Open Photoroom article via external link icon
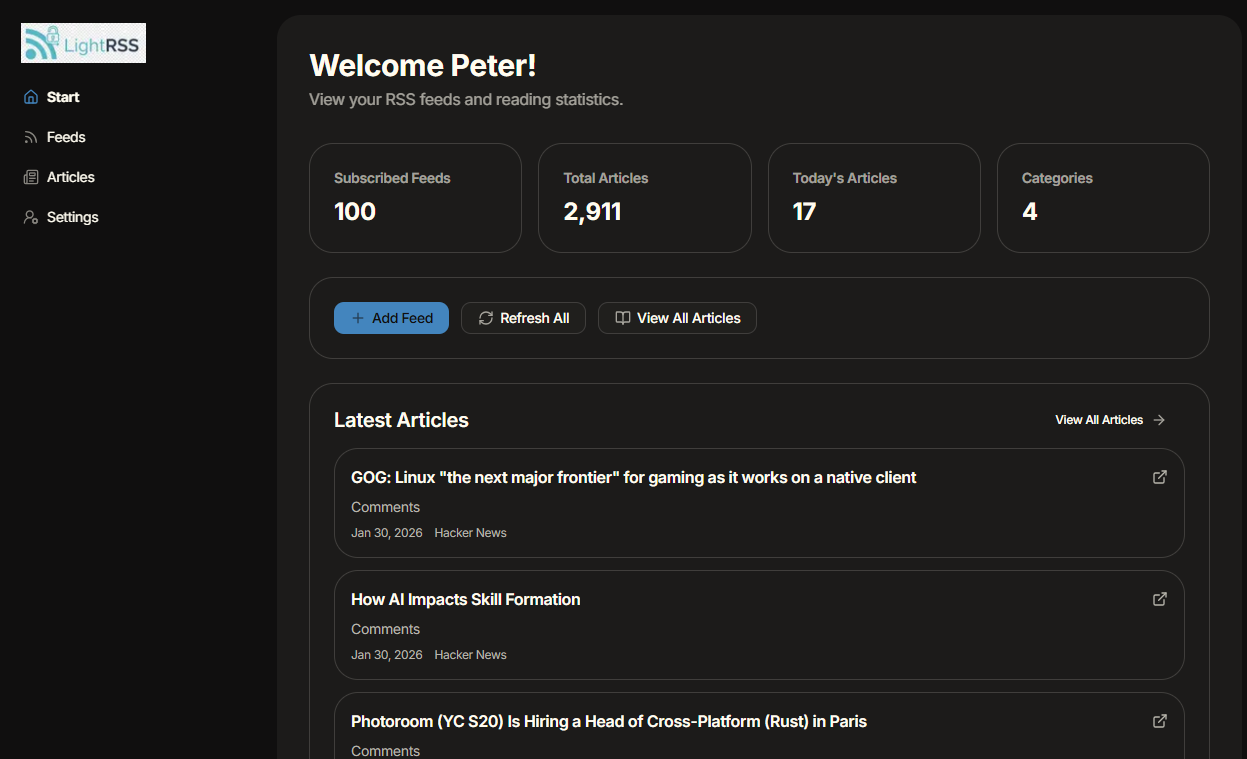This screenshot has width=1247, height=759. point(1159,721)
